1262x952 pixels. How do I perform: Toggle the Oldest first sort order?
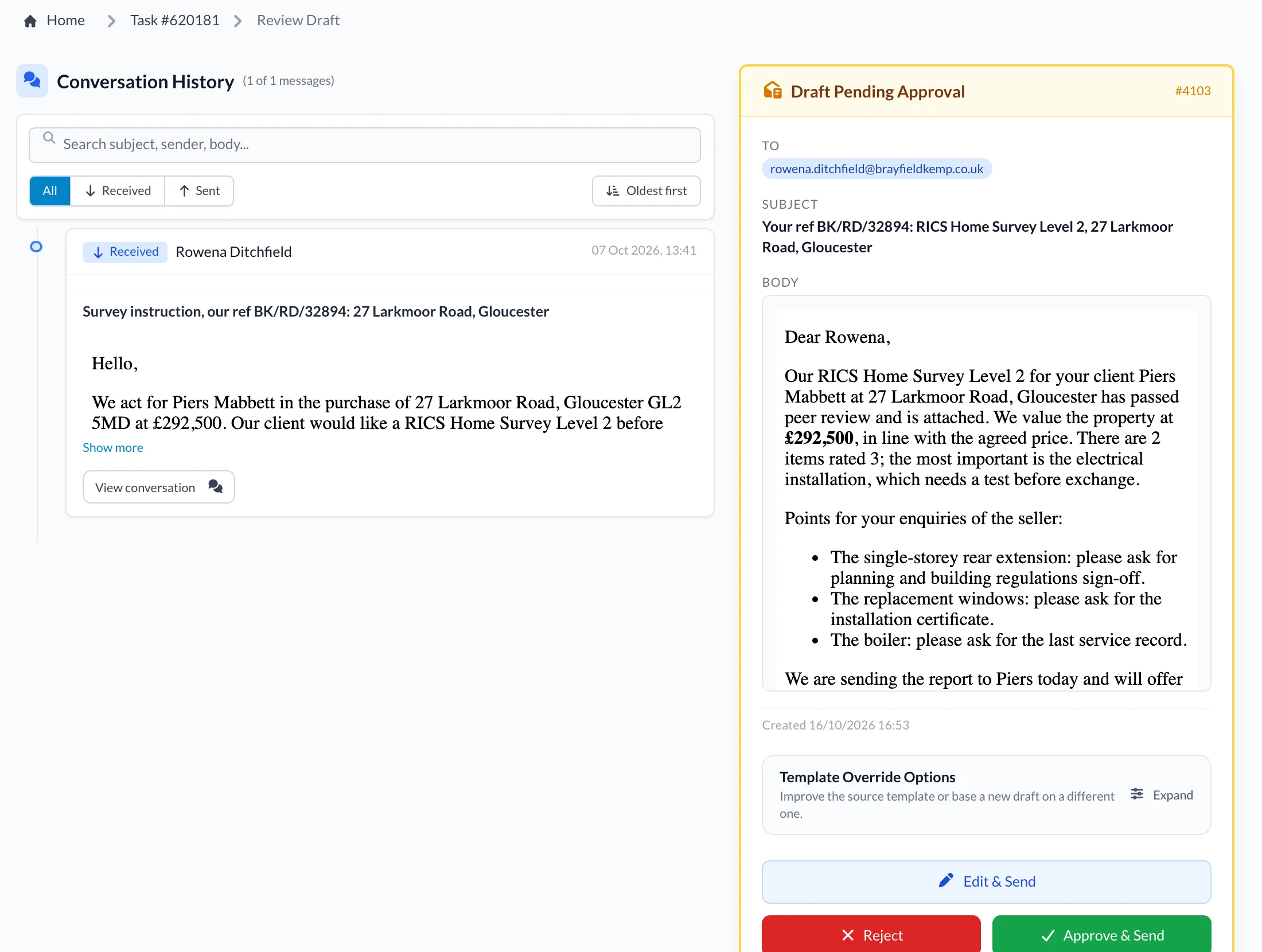pos(646,191)
